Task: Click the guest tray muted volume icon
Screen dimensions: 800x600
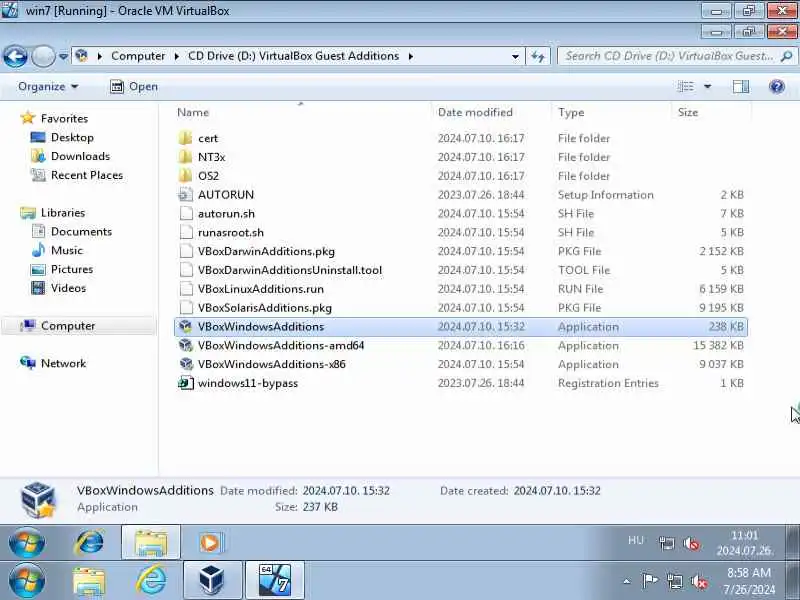Action: (x=692, y=544)
